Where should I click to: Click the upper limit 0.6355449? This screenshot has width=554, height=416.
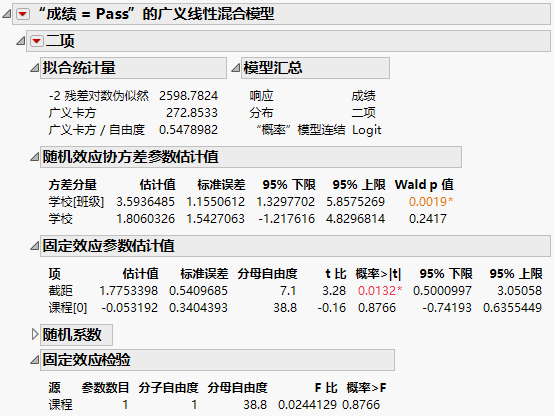pyautogui.click(x=512, y=308)
